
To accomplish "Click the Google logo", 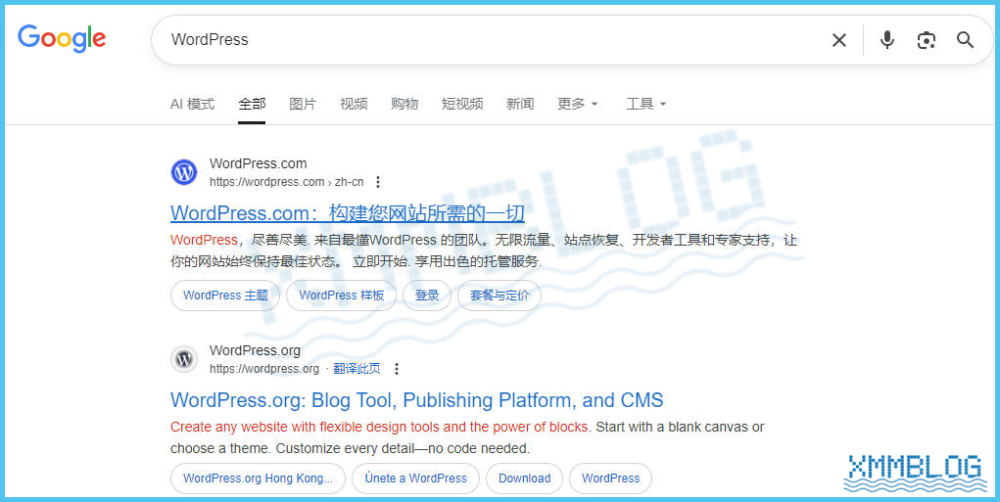I will 62,39.
